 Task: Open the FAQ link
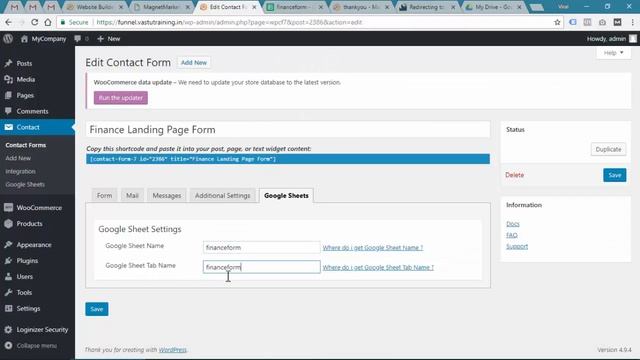point(512,235)
